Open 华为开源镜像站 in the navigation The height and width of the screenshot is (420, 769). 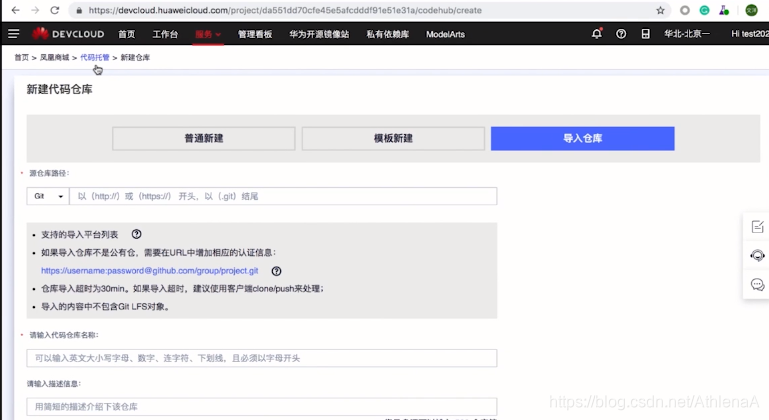tap(319, 34)
